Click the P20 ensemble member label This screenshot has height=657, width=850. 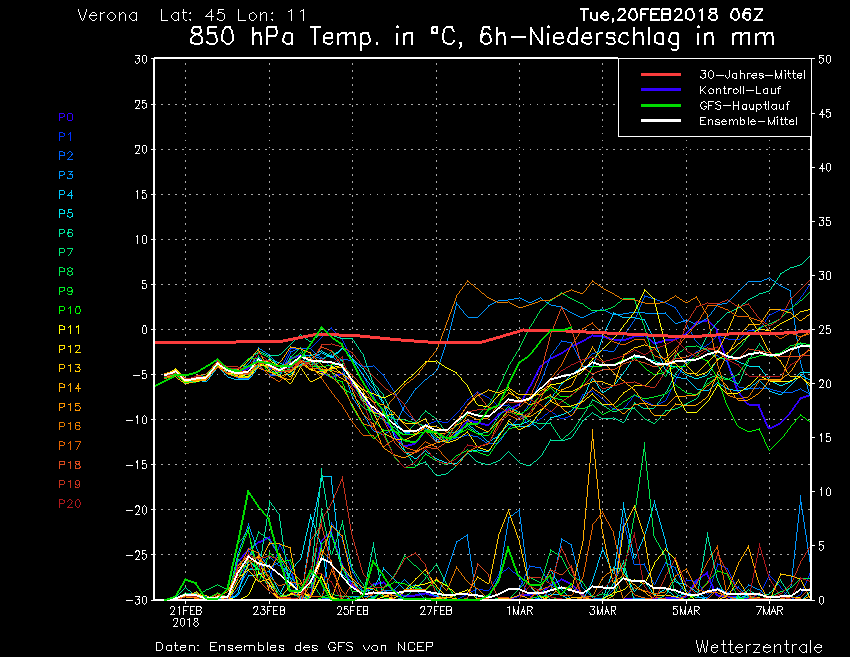coord(69,504)
